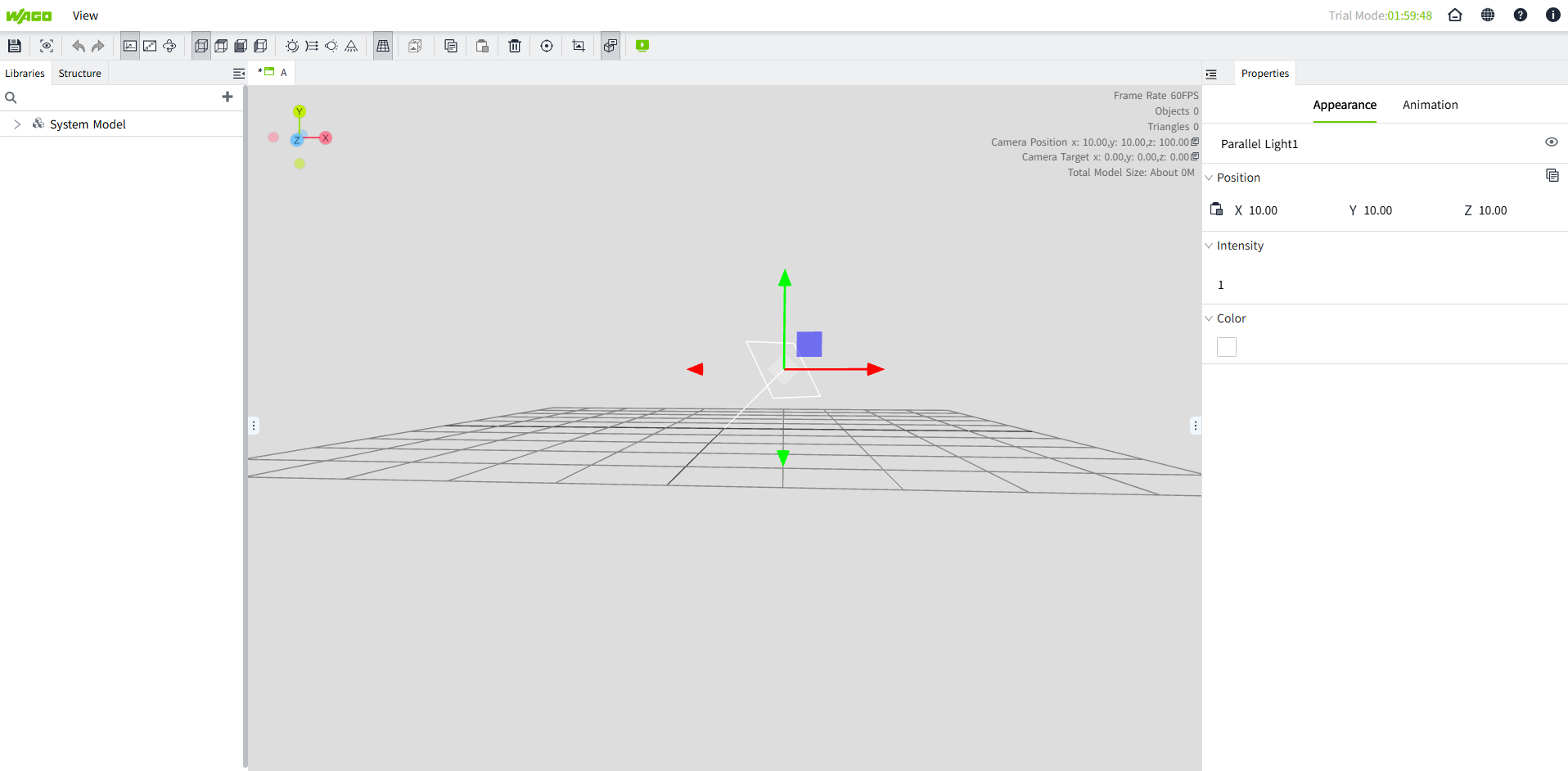Click the green play preview icon

click(642, 46)
